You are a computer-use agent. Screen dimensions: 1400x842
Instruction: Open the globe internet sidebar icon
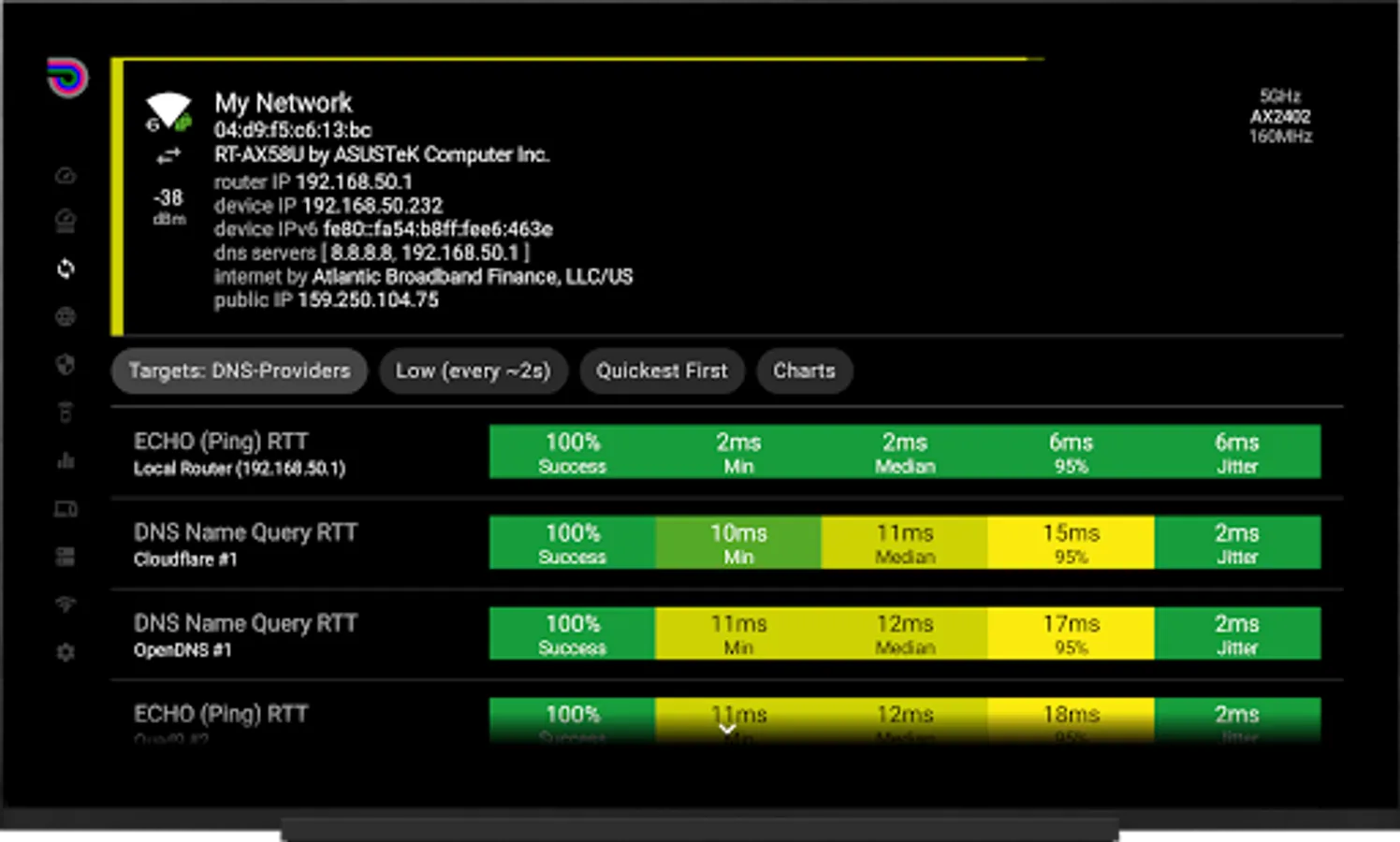tap(66, 317)
